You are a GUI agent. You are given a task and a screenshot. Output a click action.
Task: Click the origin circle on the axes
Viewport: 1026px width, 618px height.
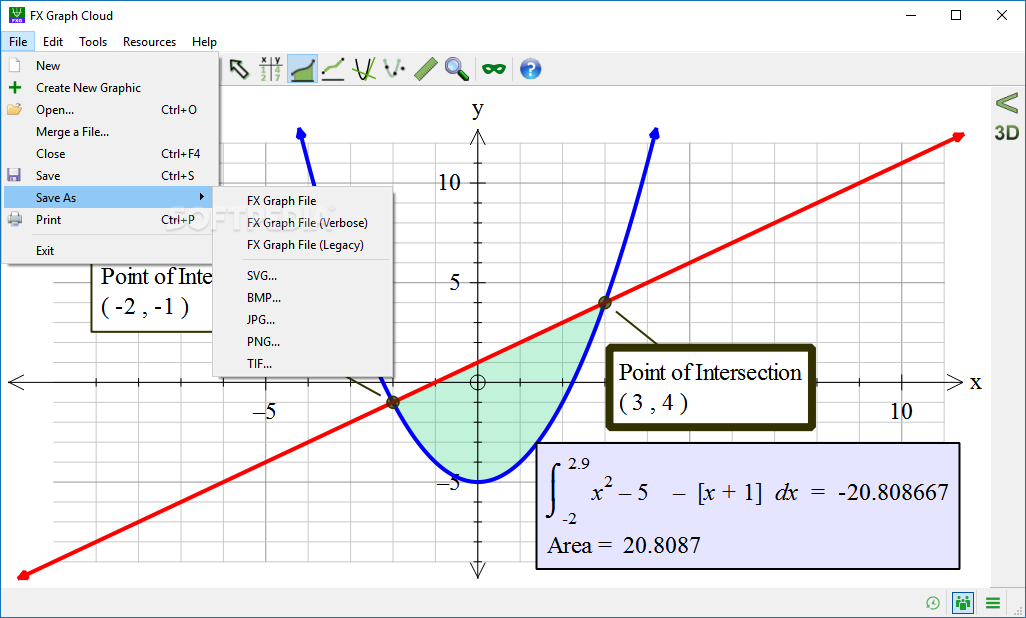(478, 382)
